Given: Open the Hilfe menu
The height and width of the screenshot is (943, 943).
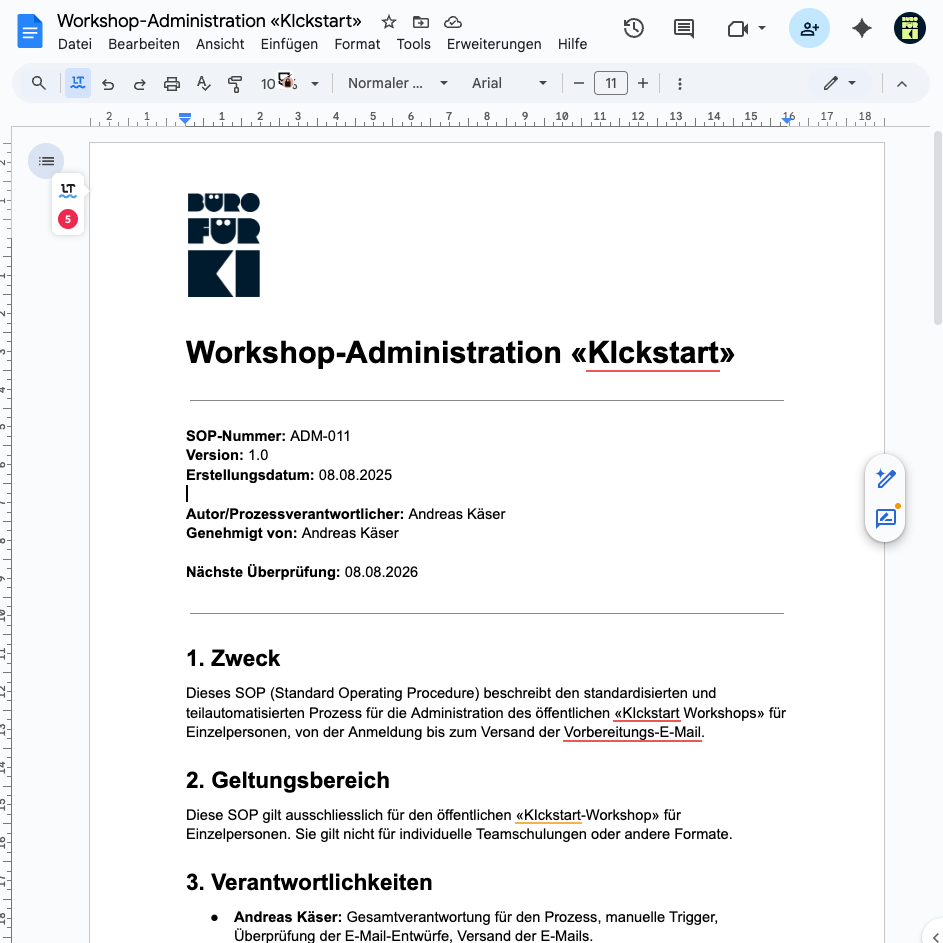Looking at the screenshot, I should pos(572,45).
